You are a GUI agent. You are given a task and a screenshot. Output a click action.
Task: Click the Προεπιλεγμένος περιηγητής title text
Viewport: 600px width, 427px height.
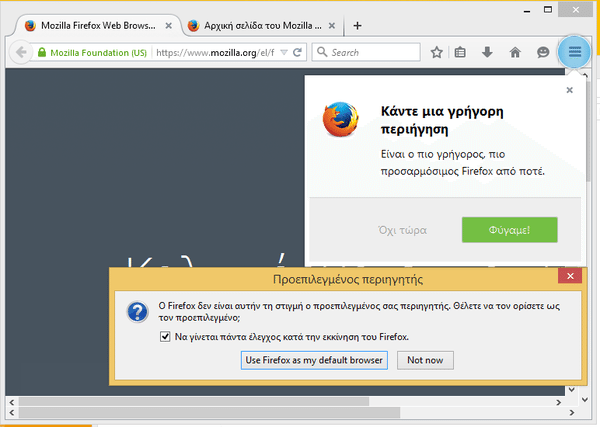348,279
